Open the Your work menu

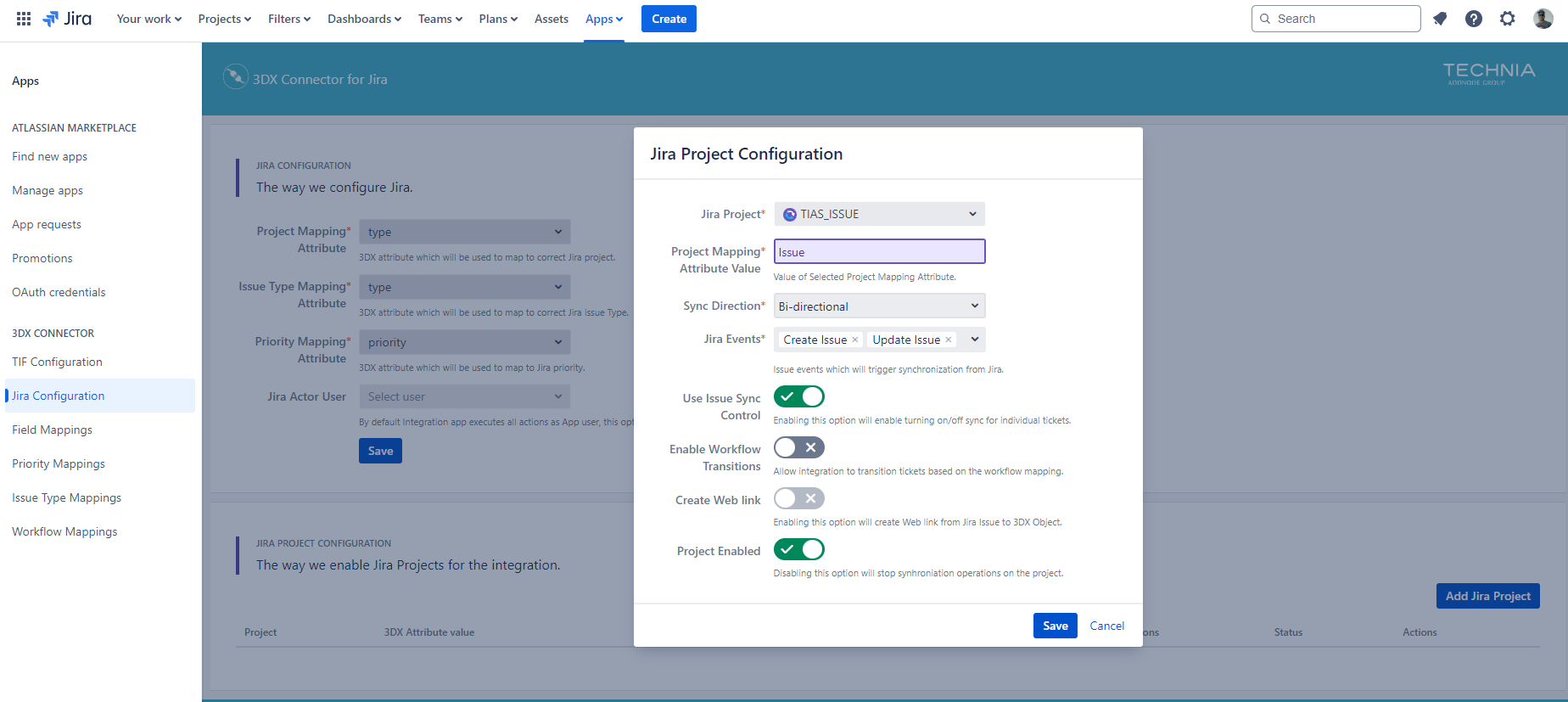[x=149, y=19]
